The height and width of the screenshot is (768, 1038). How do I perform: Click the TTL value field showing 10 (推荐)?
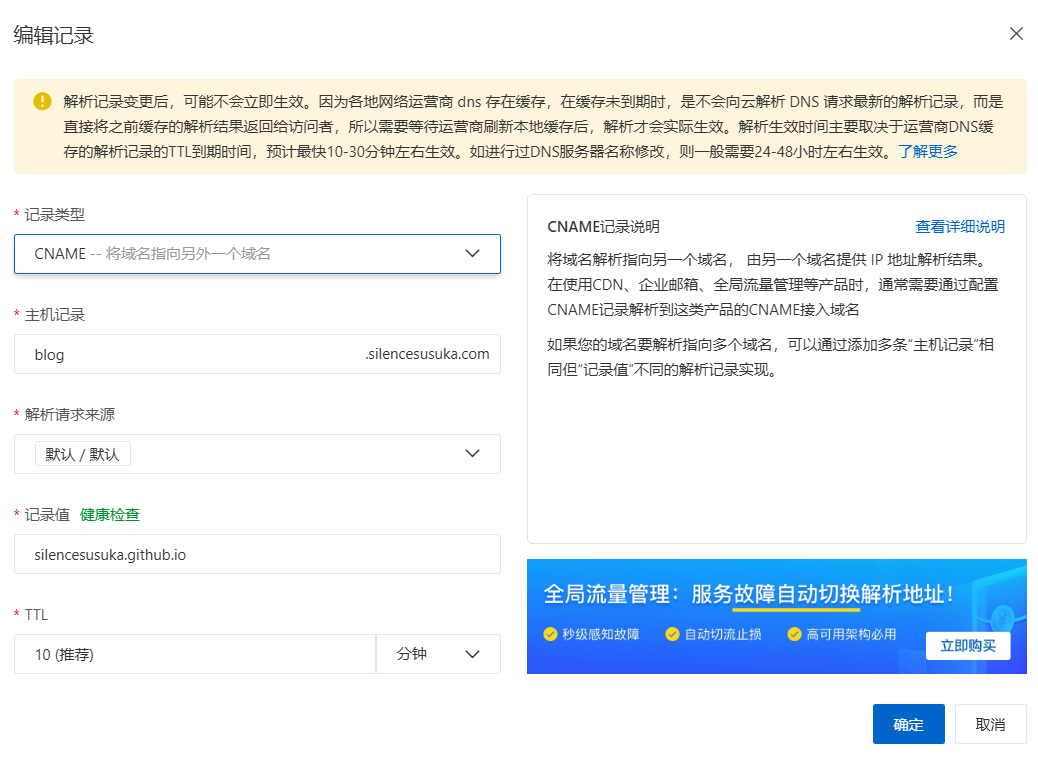pyautogui.click(x=195, y=654)
